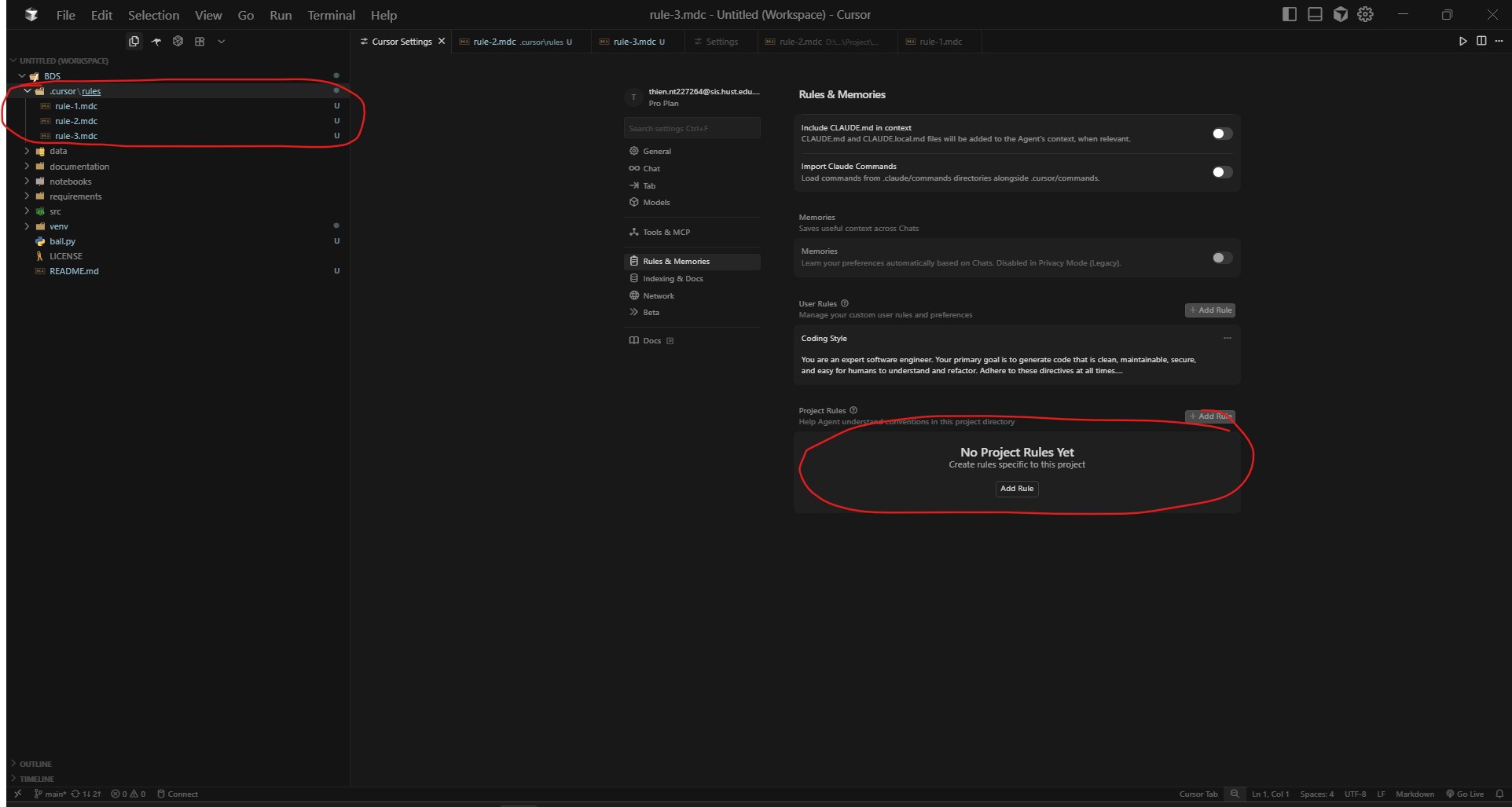Viewport: 1512px width, 807px height.
Task: Toggle the Memories switch
Action: click(x=1222, y=258)
